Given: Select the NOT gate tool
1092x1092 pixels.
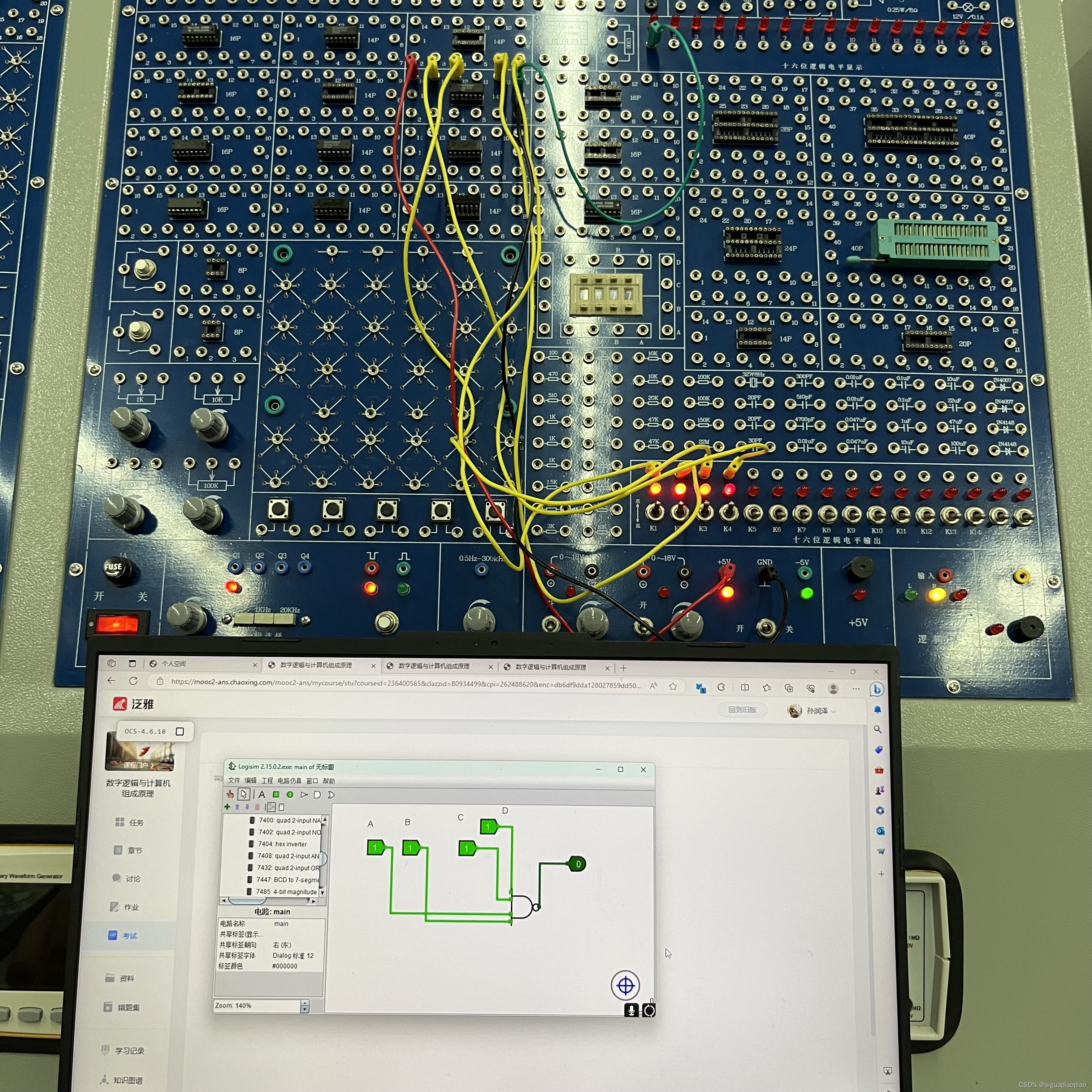Looking at the screenshot, I should click(x=304, y=794).
